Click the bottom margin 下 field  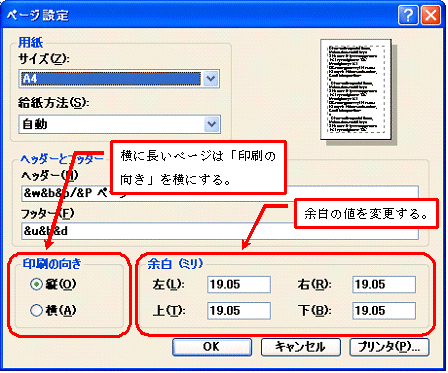click(384, 311)
